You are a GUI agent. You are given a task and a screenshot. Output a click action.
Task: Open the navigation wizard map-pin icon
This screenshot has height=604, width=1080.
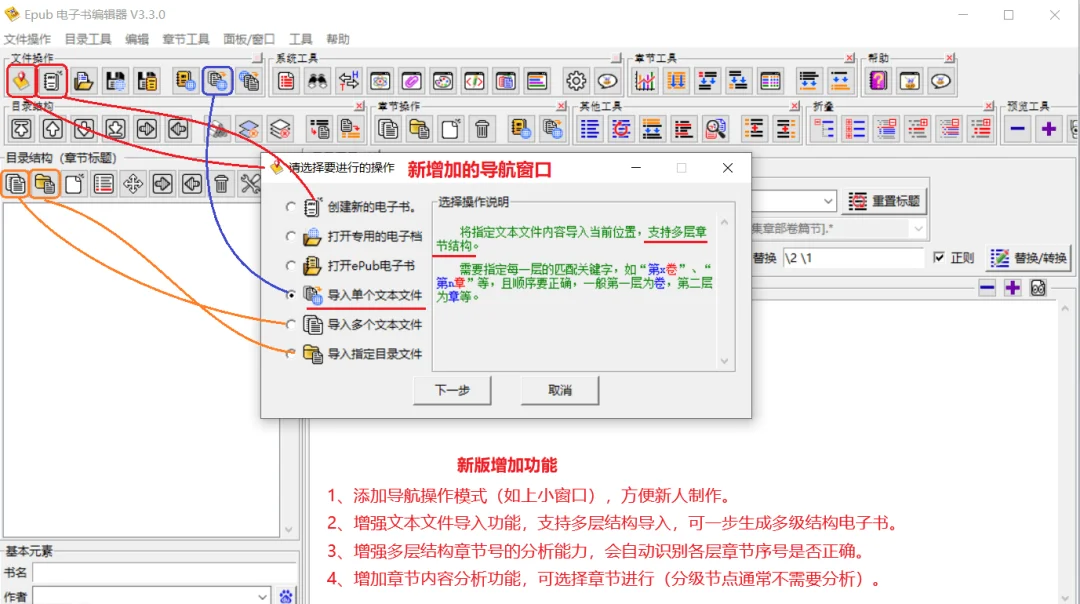pyautogui.click(x=21, y=81)
